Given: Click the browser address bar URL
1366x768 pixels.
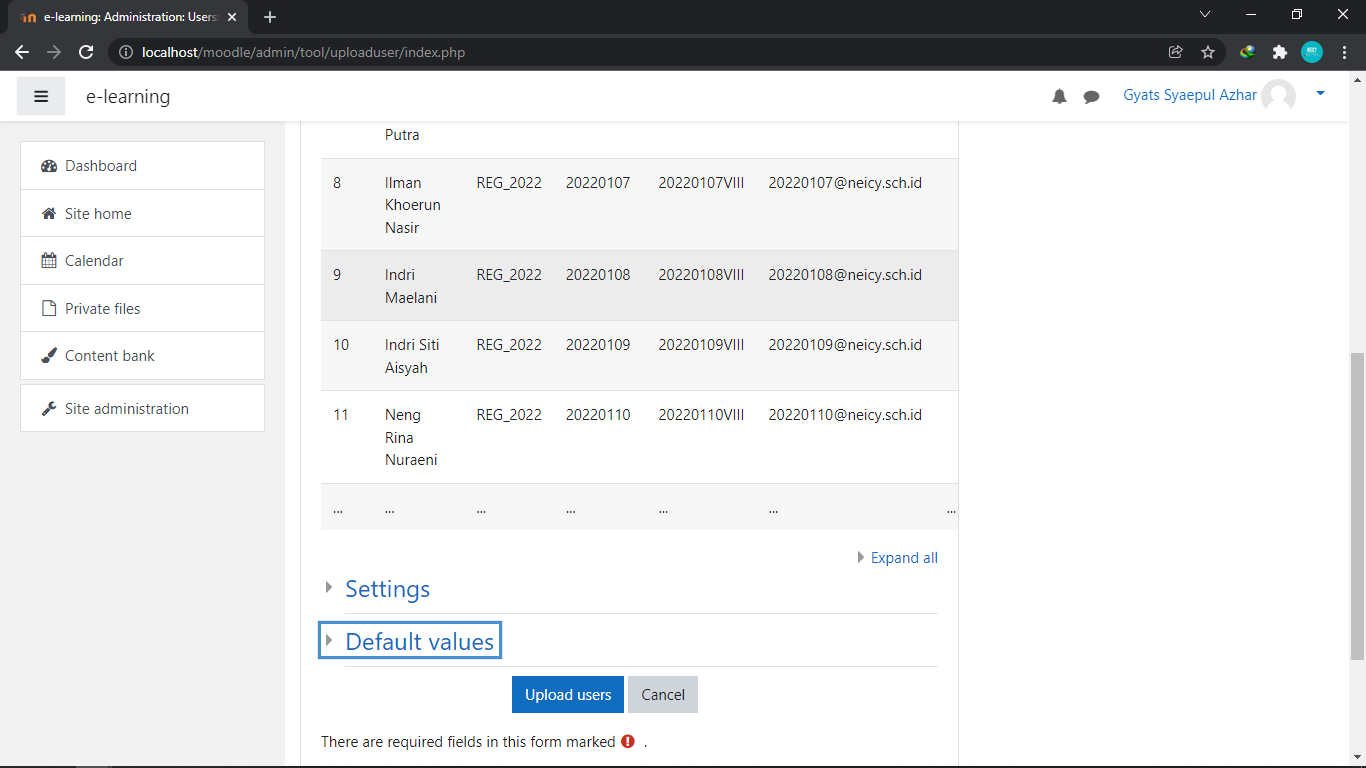Looking at the screenshot, I should (x=304, y=52).
